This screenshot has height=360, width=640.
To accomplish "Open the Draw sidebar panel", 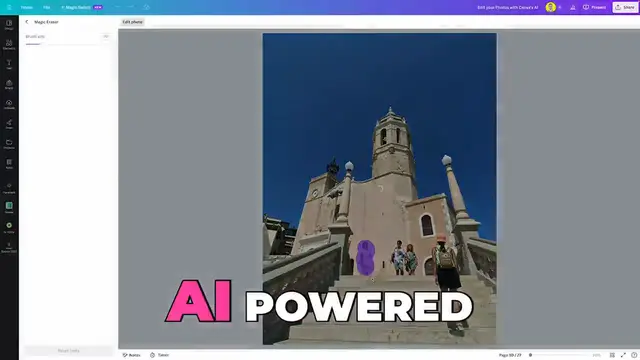I will coord(9,124).
